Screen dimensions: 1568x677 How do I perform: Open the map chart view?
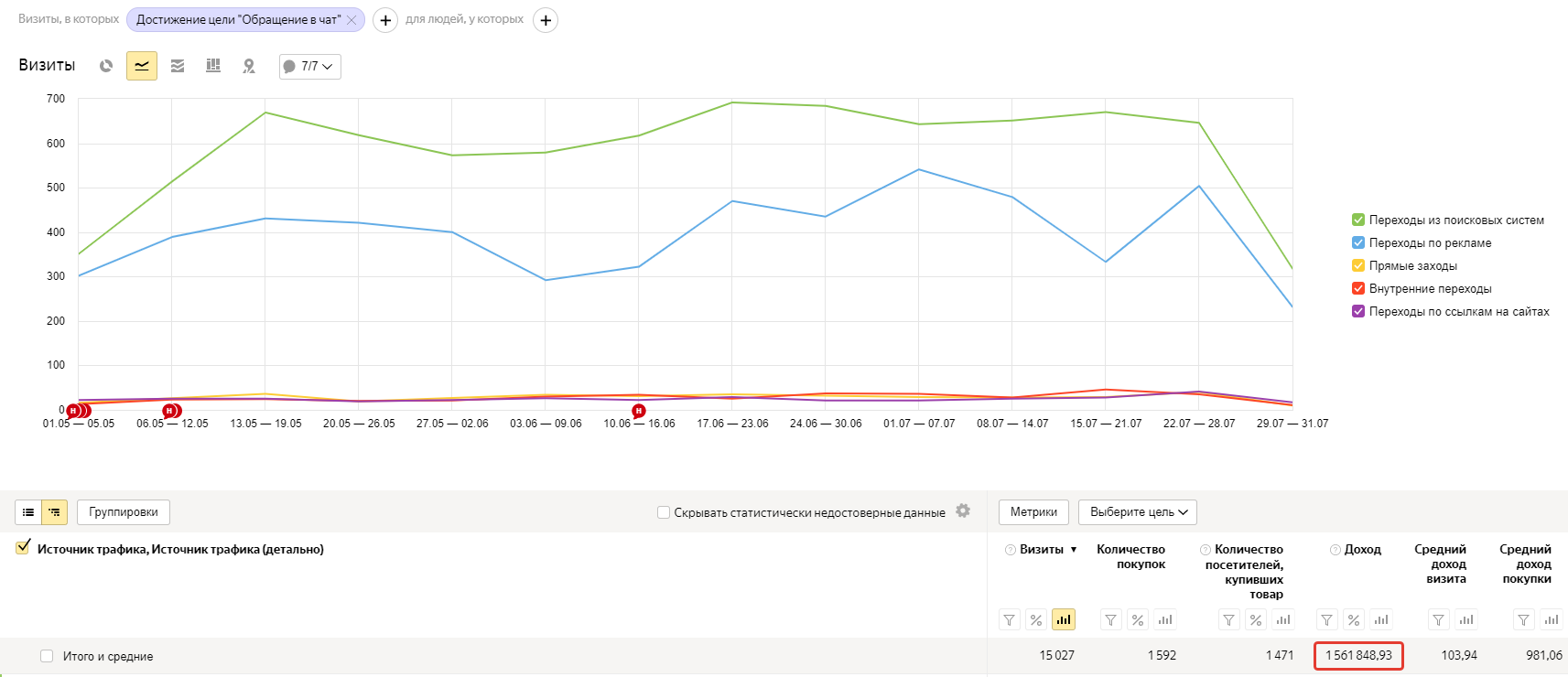249,66
